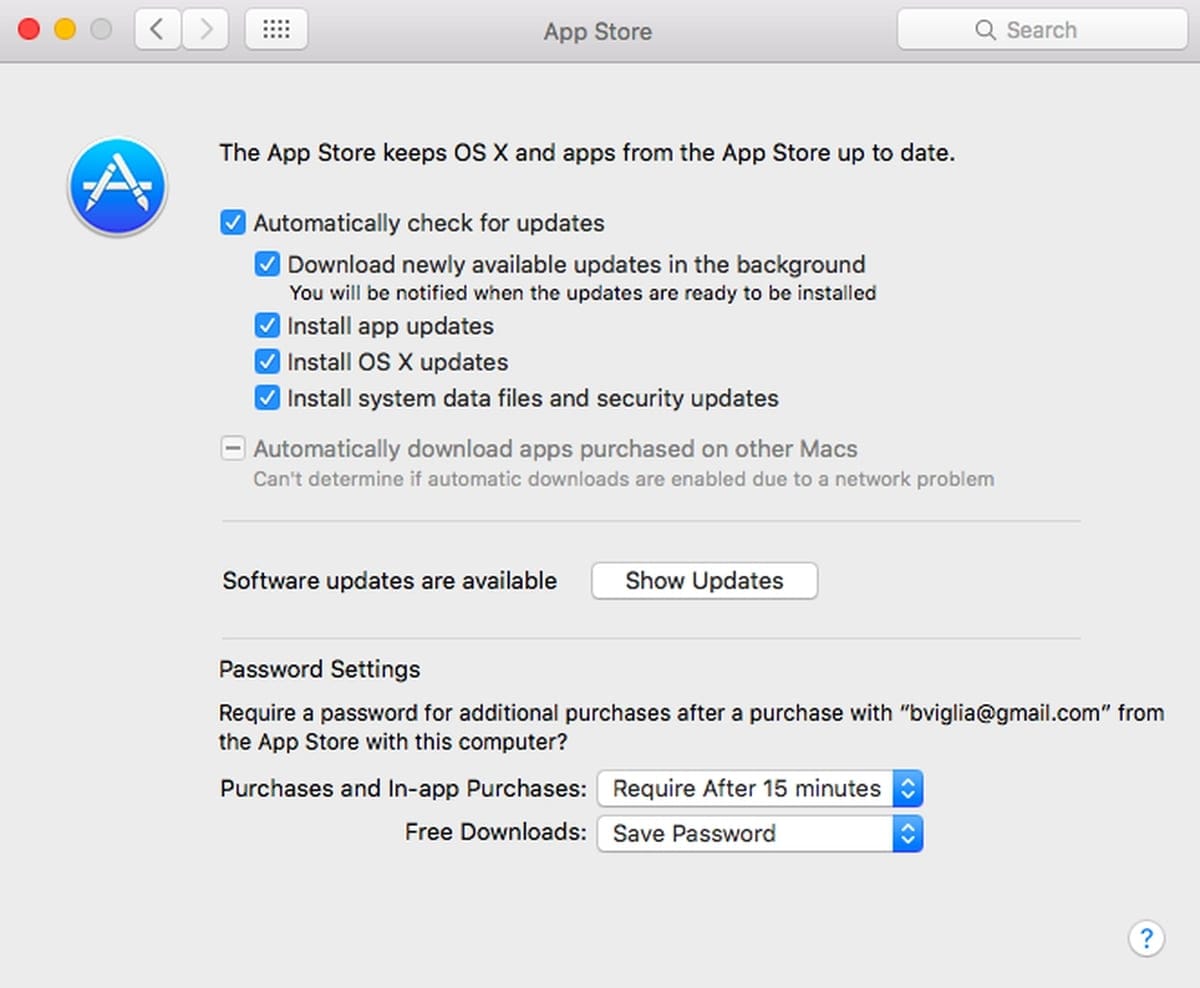
Task: Go back with the left arrow button
Action: [157, 29]
